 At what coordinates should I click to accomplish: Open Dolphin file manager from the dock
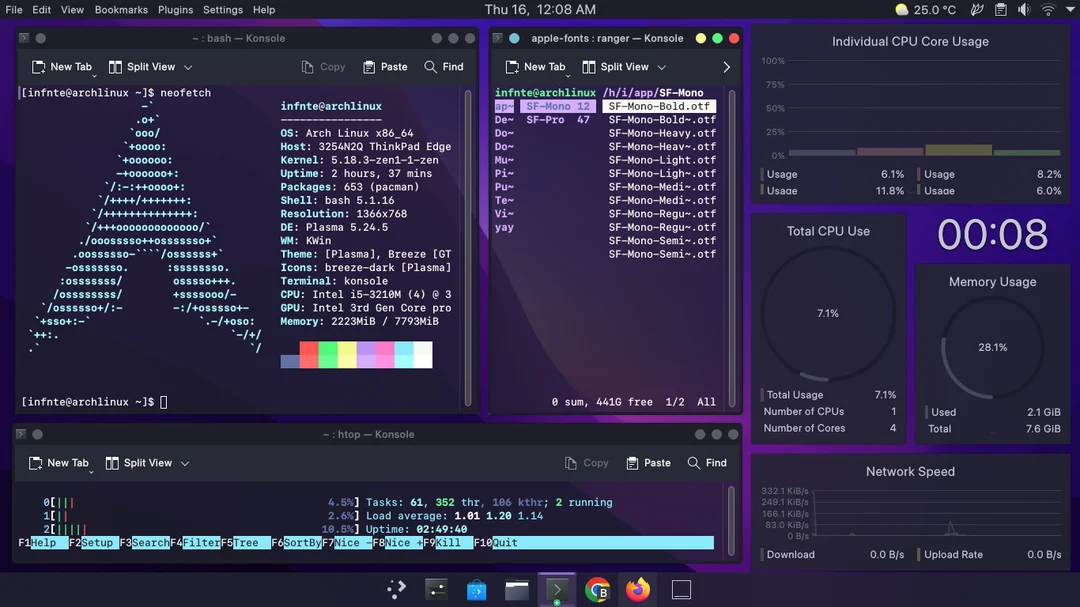click(x=516, y=589)
